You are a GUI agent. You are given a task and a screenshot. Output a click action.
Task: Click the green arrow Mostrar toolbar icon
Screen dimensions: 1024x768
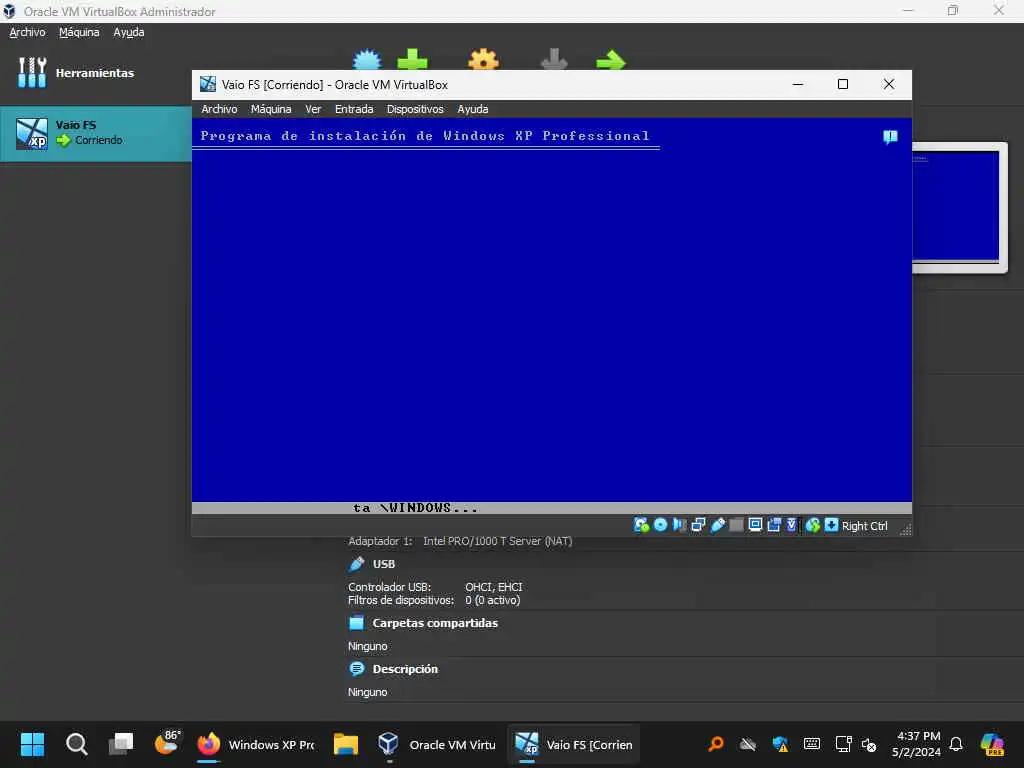[611, 60]
